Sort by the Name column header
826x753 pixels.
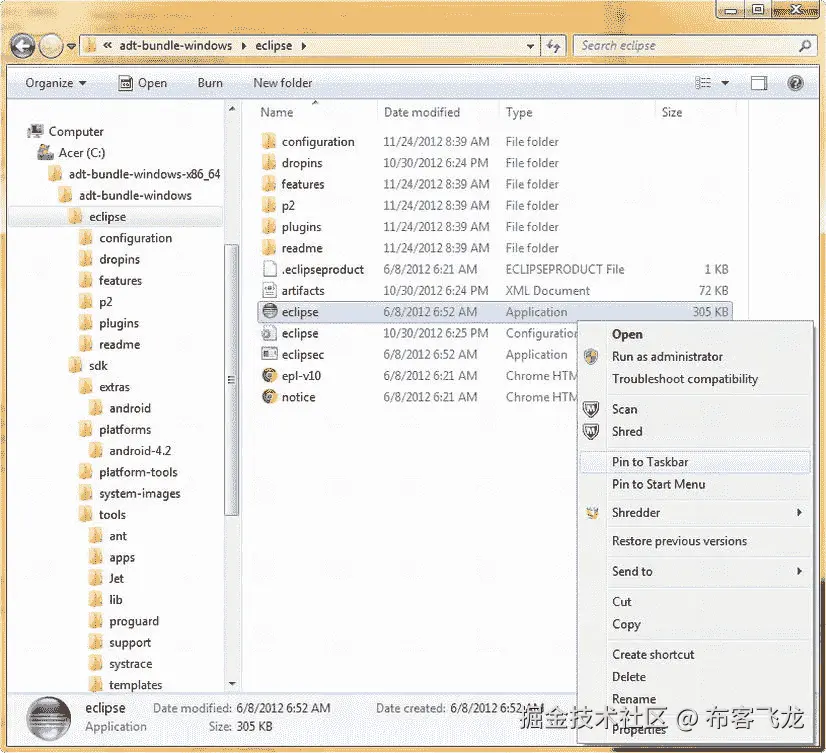coord(277,112)
